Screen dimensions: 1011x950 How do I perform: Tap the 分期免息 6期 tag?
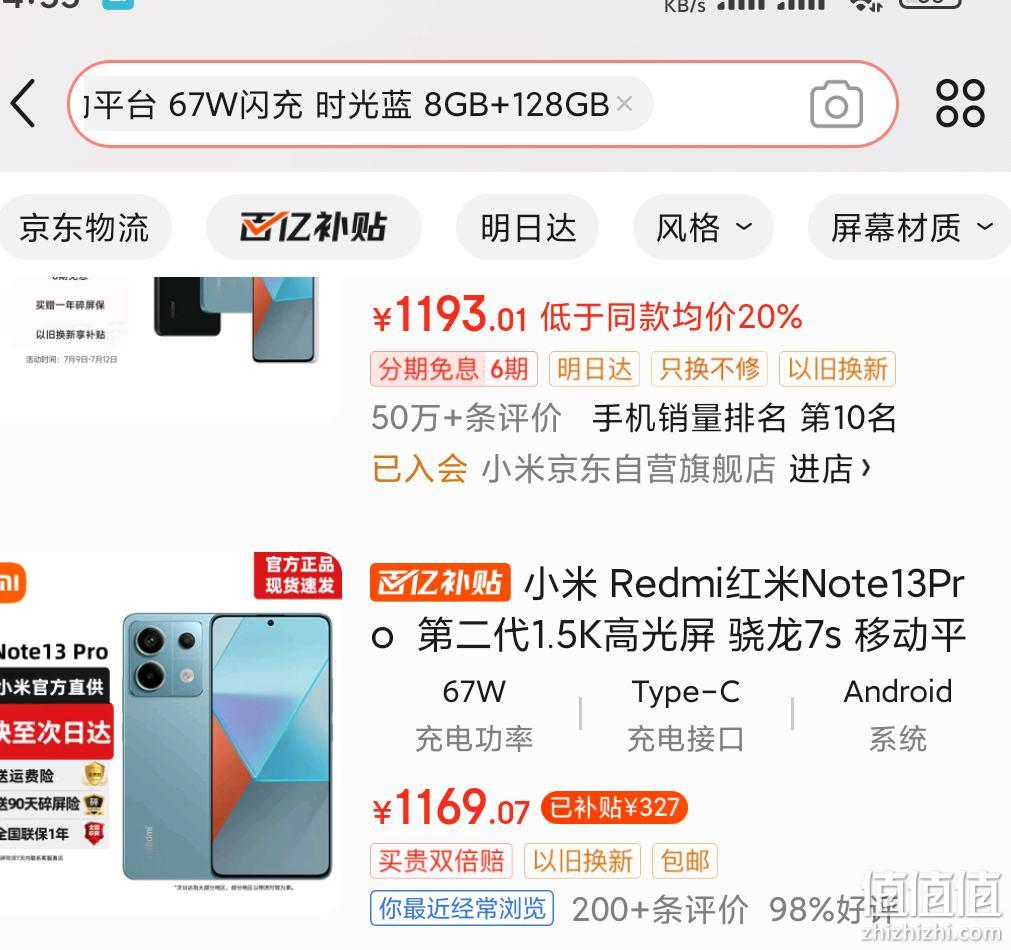454,369
